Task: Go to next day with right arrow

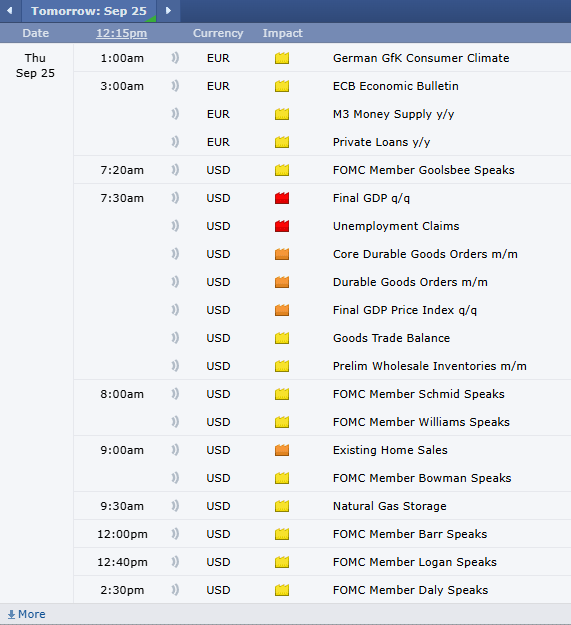Action: pyautogui.click(x=168, y=11)
